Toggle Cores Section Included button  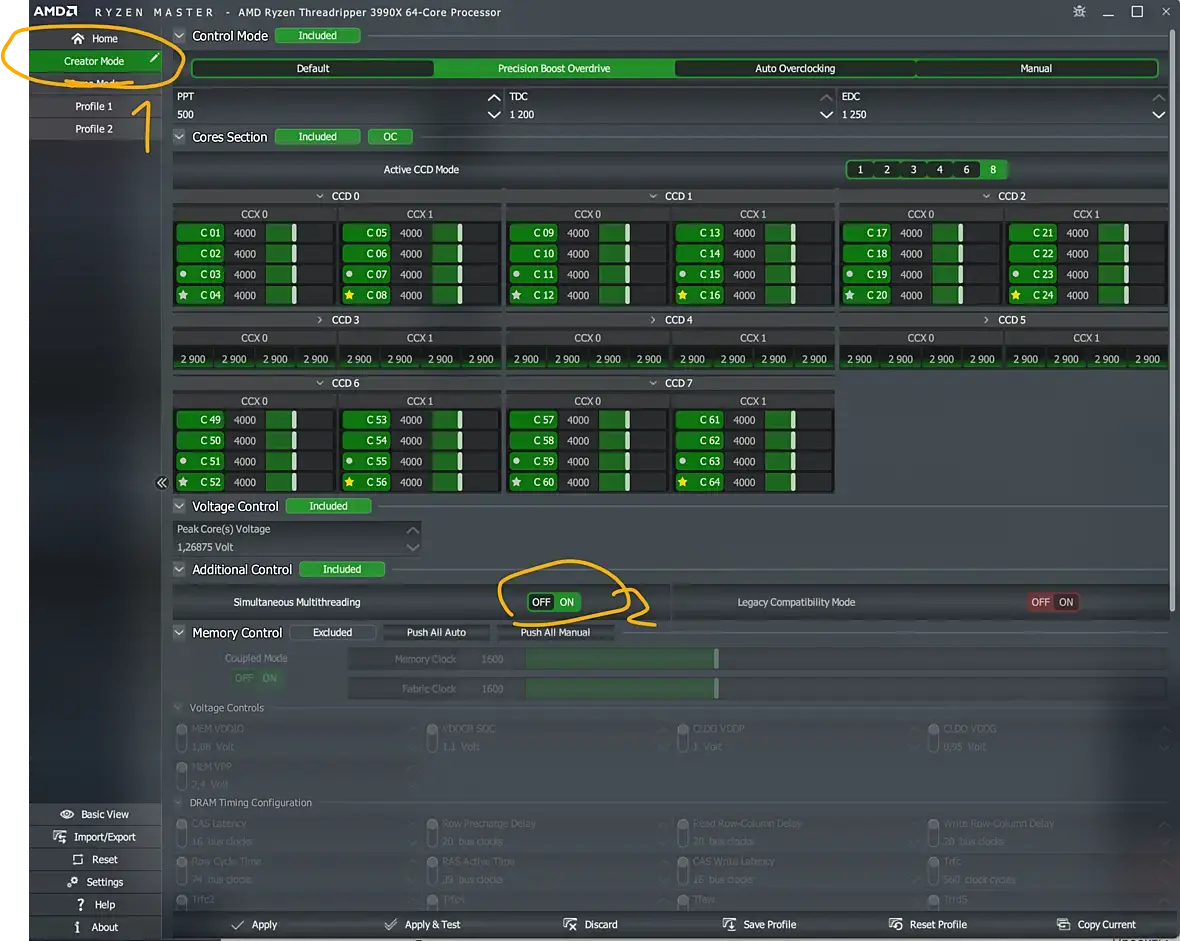318,137
